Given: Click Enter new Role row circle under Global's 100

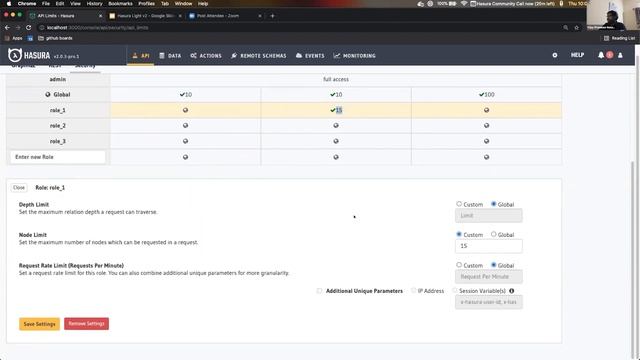Looking at the screenshot, I should (487, 157).
